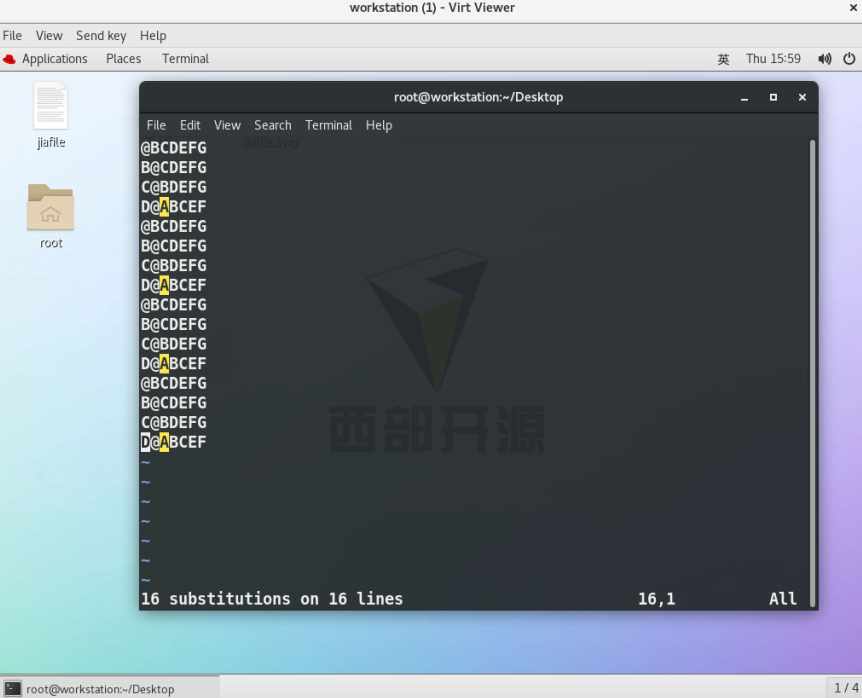This screenshot has width=862, height=698.
Task: Open the terminal's File menu
Action: point(156,125)
